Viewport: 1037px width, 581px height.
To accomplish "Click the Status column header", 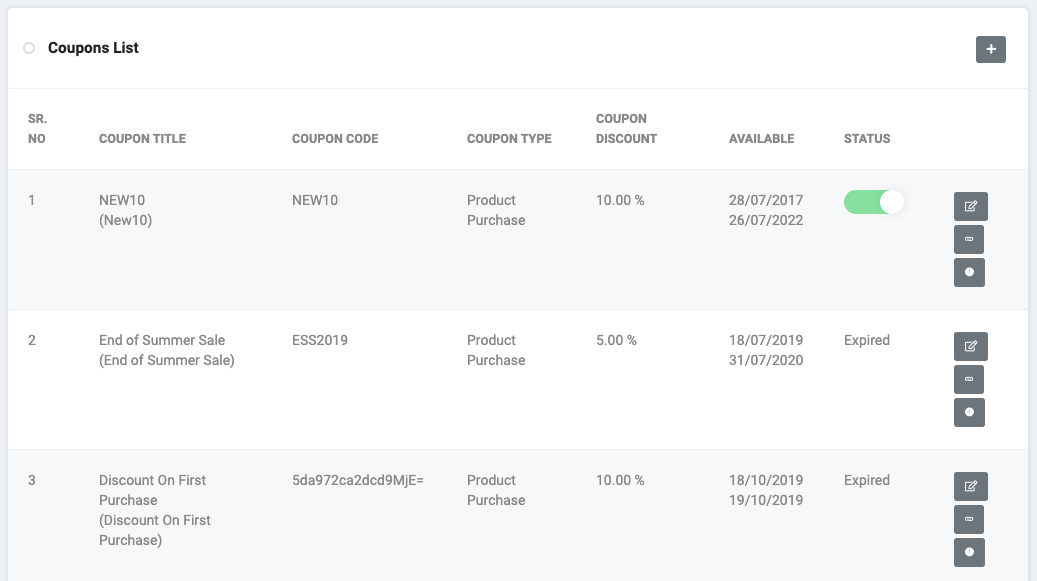I will 866,139.
